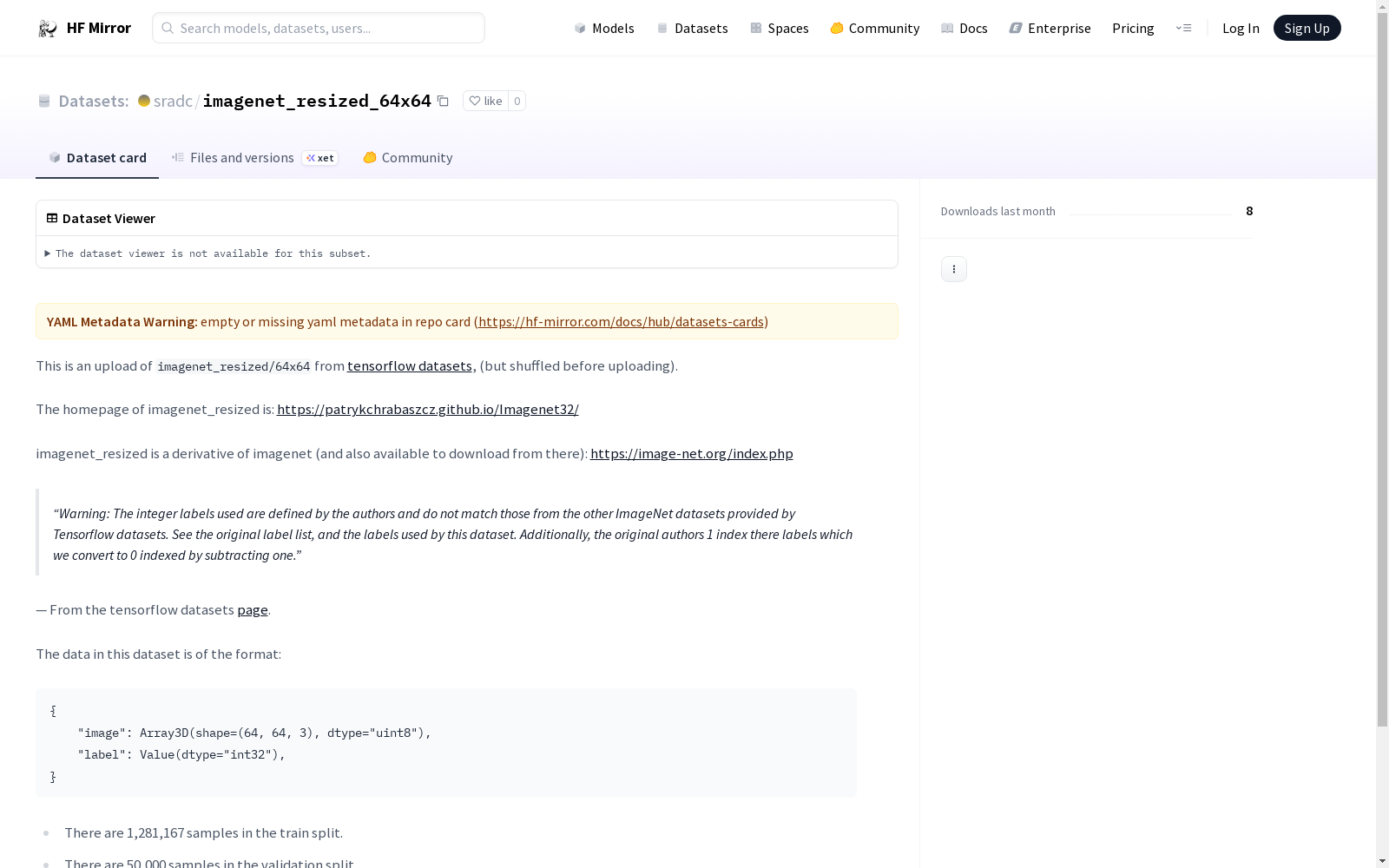This screenshot has width=1389, height=868.
Task: Click the xet badge
Action: (x=319, y=158)
